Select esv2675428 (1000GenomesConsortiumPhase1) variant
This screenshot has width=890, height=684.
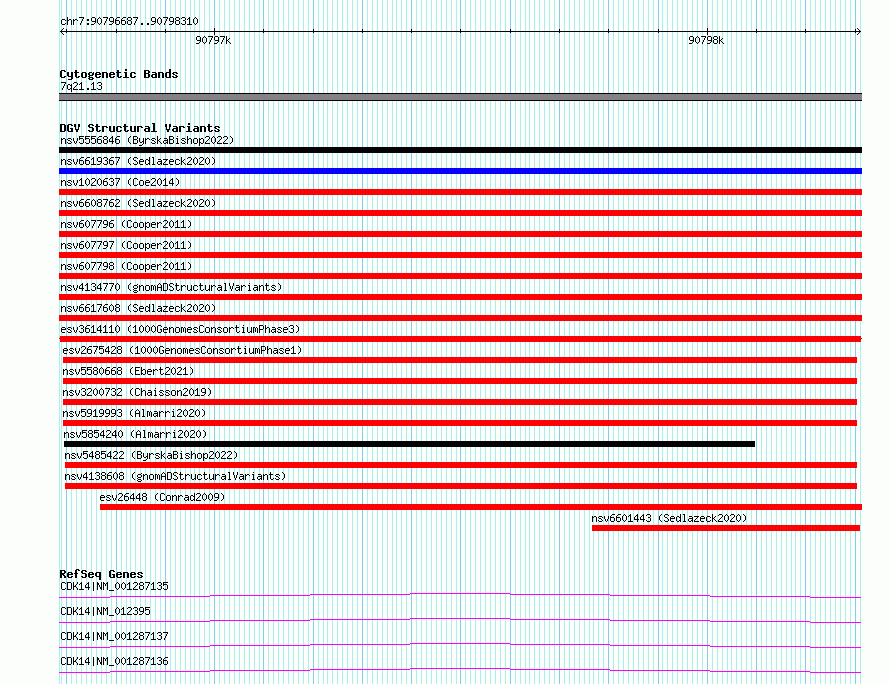(182, 350)
